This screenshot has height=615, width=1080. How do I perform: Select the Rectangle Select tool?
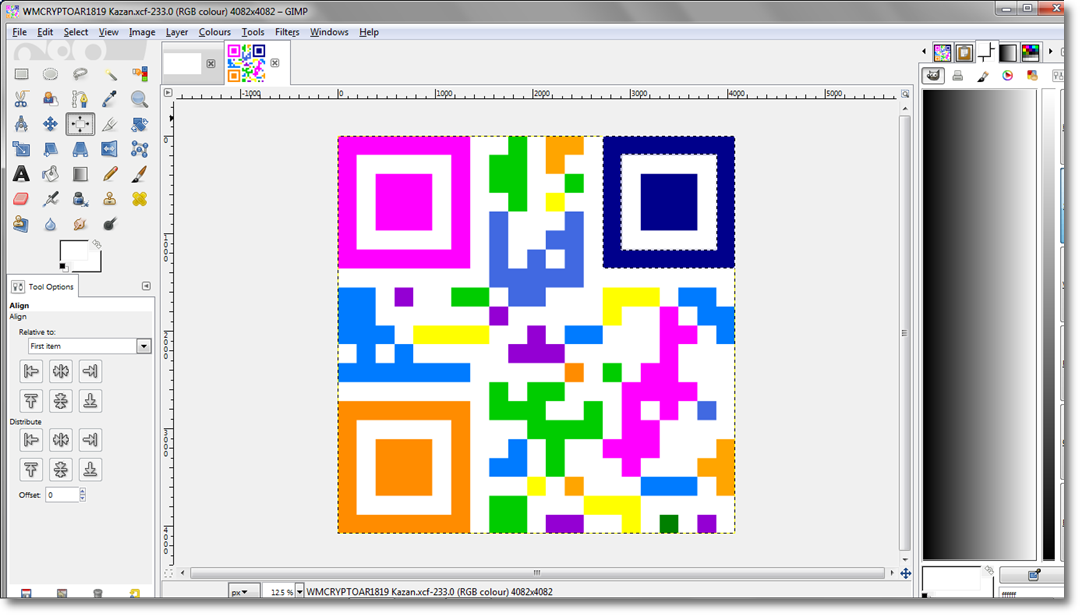(x=21, y=74)
